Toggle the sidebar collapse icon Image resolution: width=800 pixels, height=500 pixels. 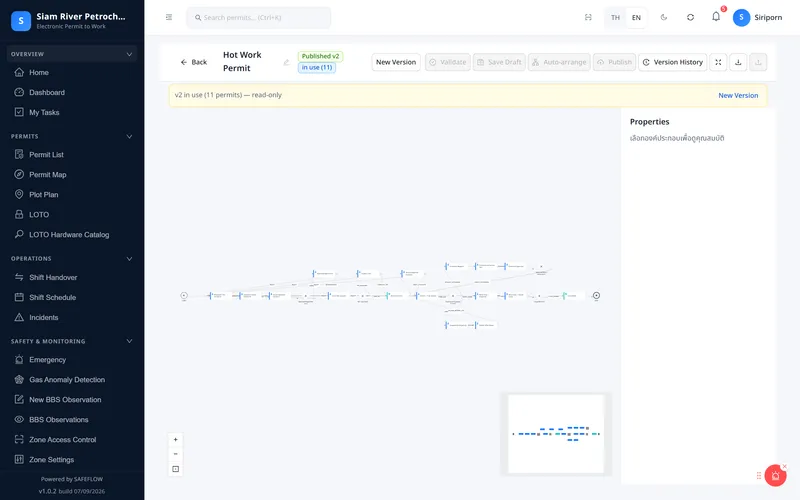tap(169, 17)
